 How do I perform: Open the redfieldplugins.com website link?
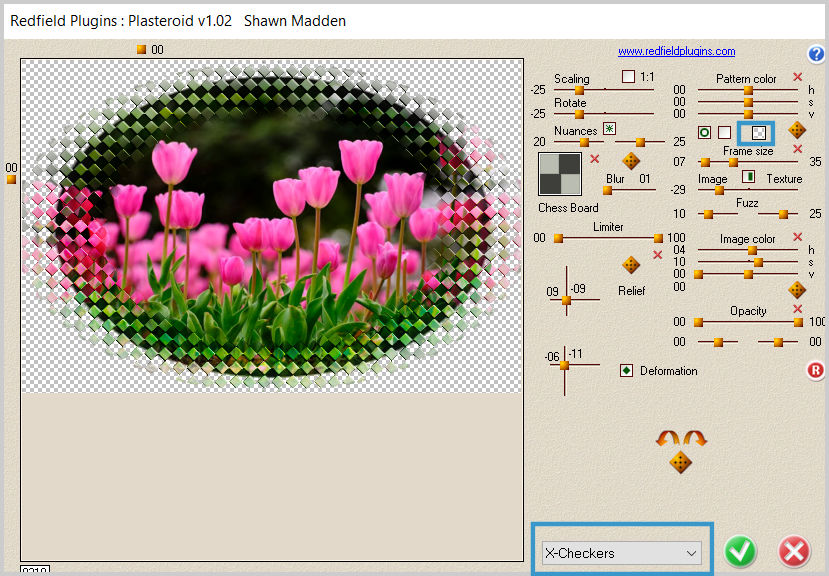[676, 51]
